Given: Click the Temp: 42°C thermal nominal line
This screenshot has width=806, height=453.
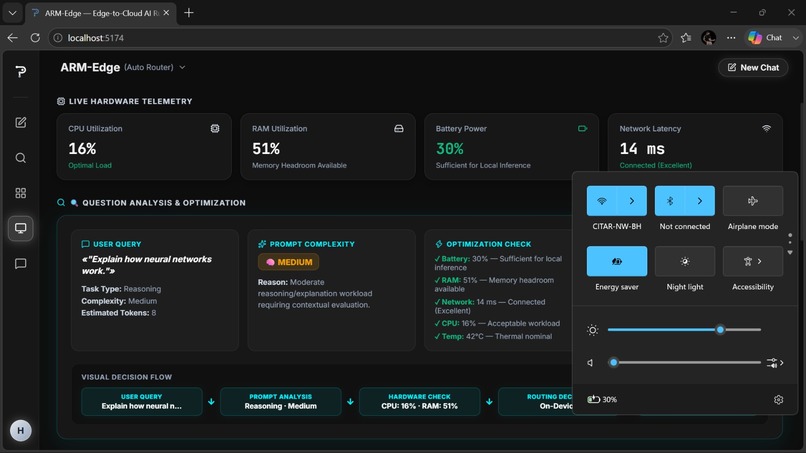Looking at the screenshot, I should (493, 336).
